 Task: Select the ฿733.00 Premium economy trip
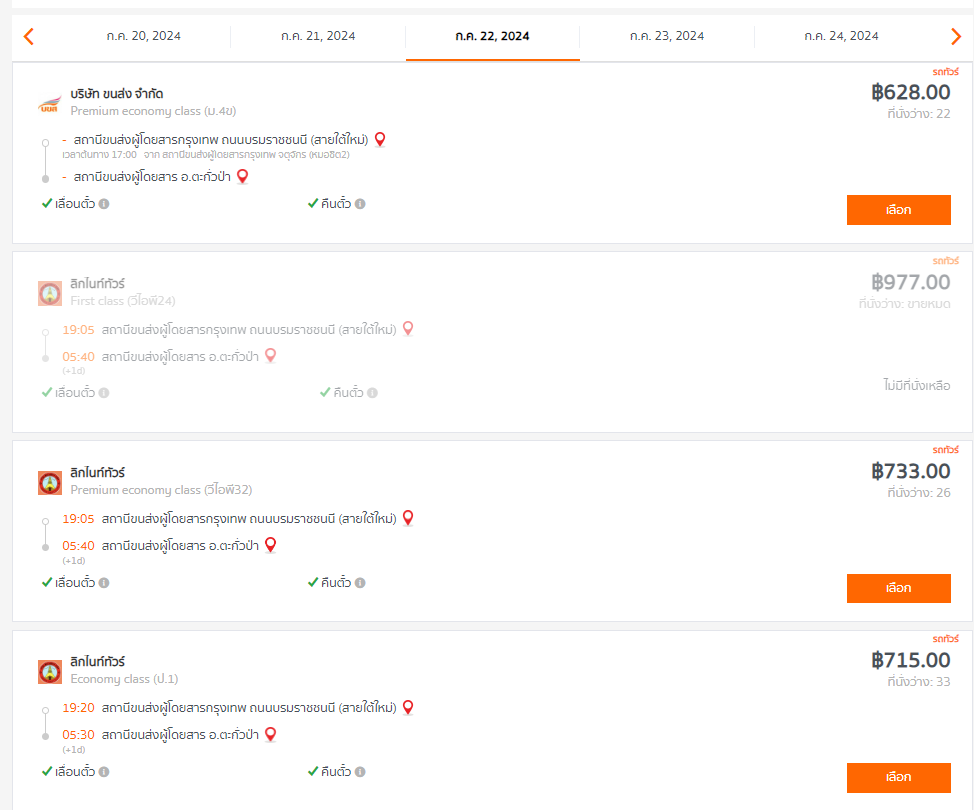pyautogui.click(x=898, y=588)
